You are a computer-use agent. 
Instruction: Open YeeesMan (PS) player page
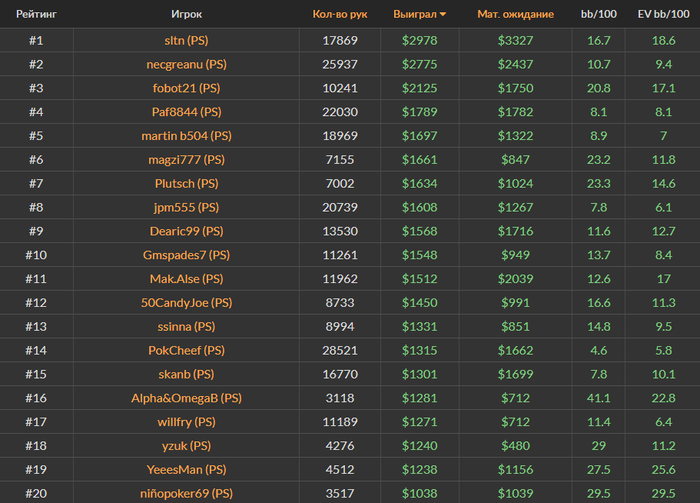(x=186, y=470)
